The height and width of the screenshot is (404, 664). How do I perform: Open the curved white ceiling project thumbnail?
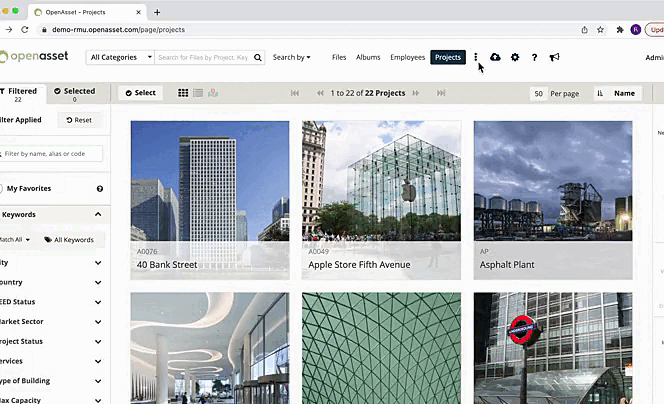click(210, 348)
